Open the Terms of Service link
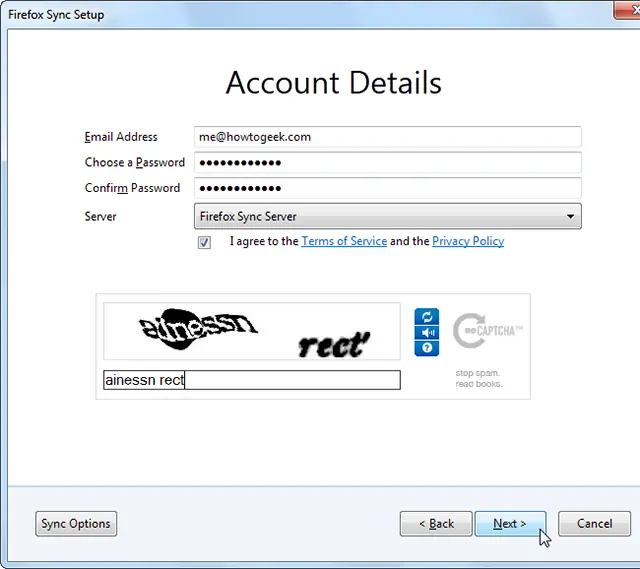 pyautogui.click(x=344, y=241)
